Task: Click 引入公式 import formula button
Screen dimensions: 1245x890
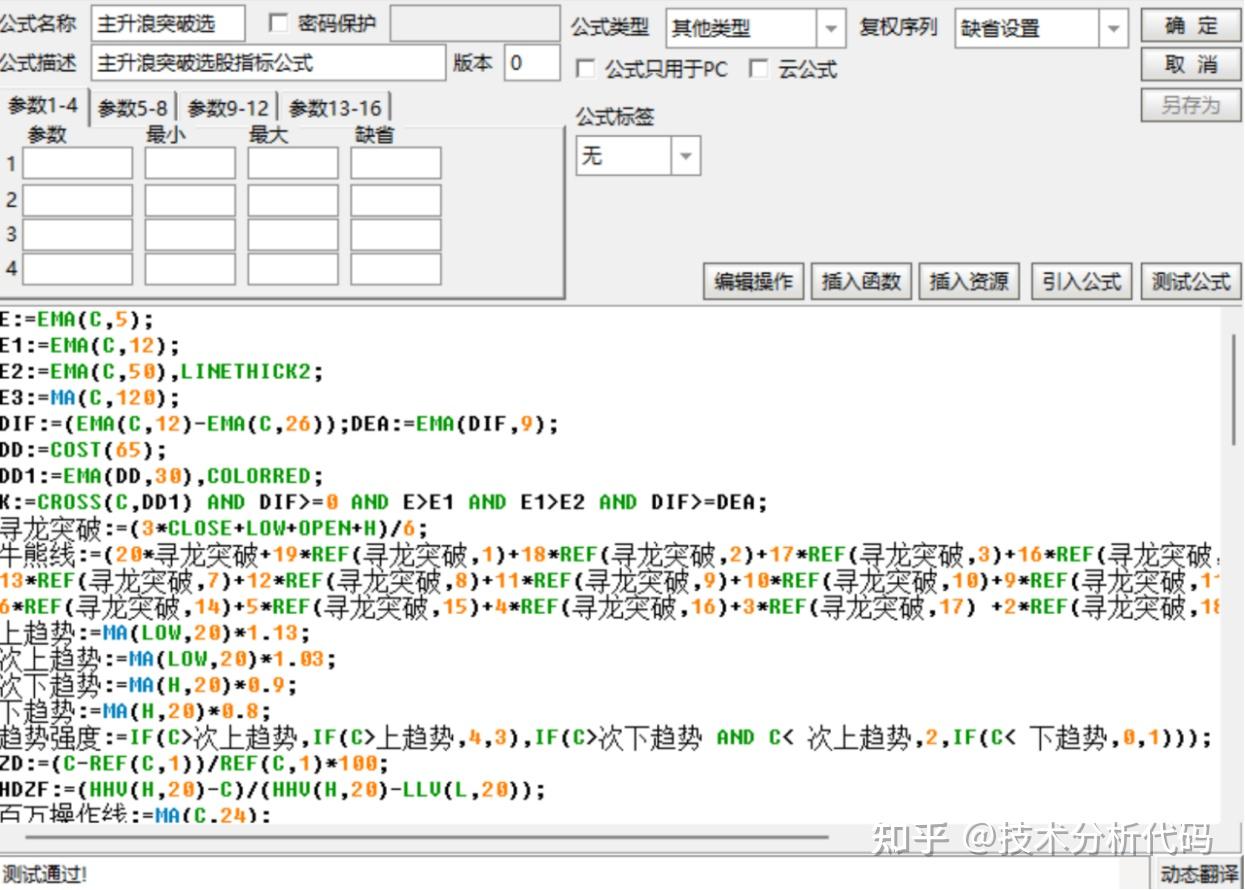Action: 1081,282
